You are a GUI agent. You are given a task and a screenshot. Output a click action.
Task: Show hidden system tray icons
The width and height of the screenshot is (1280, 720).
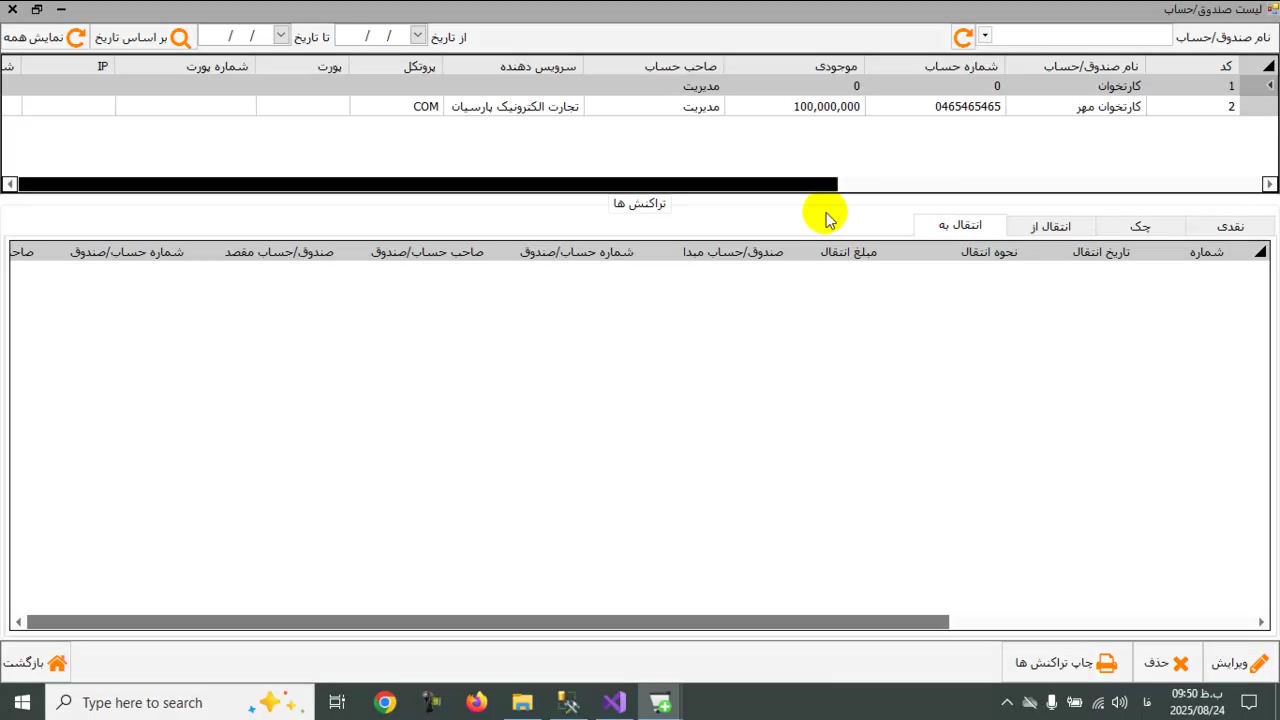[x=1007, y=702]
